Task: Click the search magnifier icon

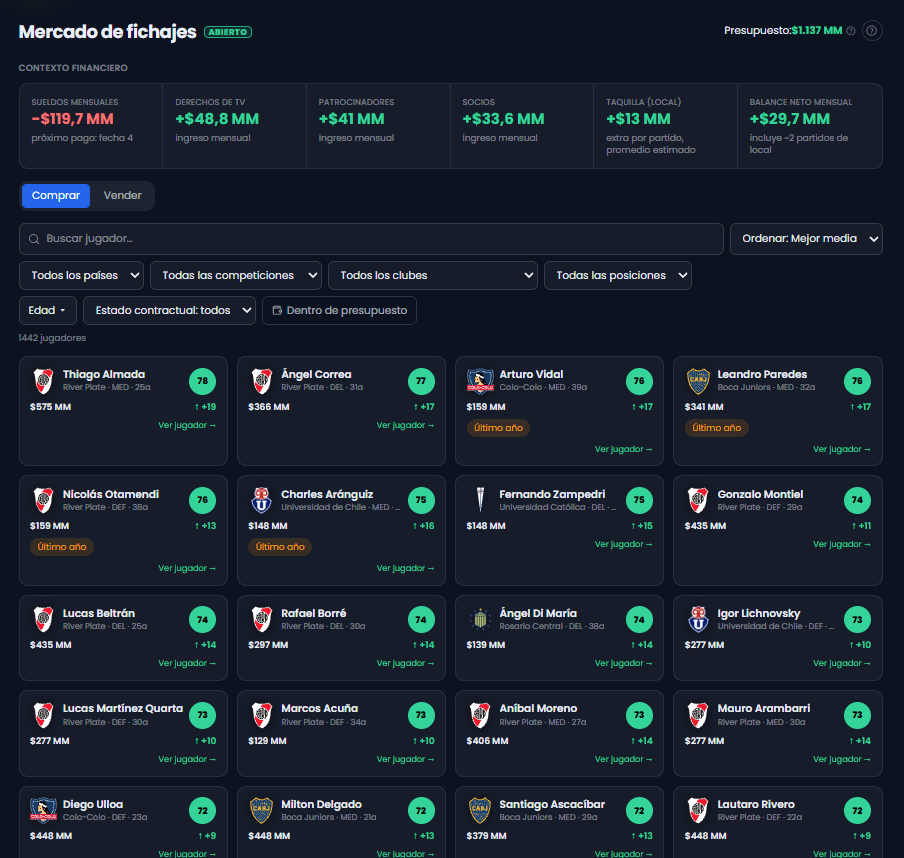Action: (34, 239)
